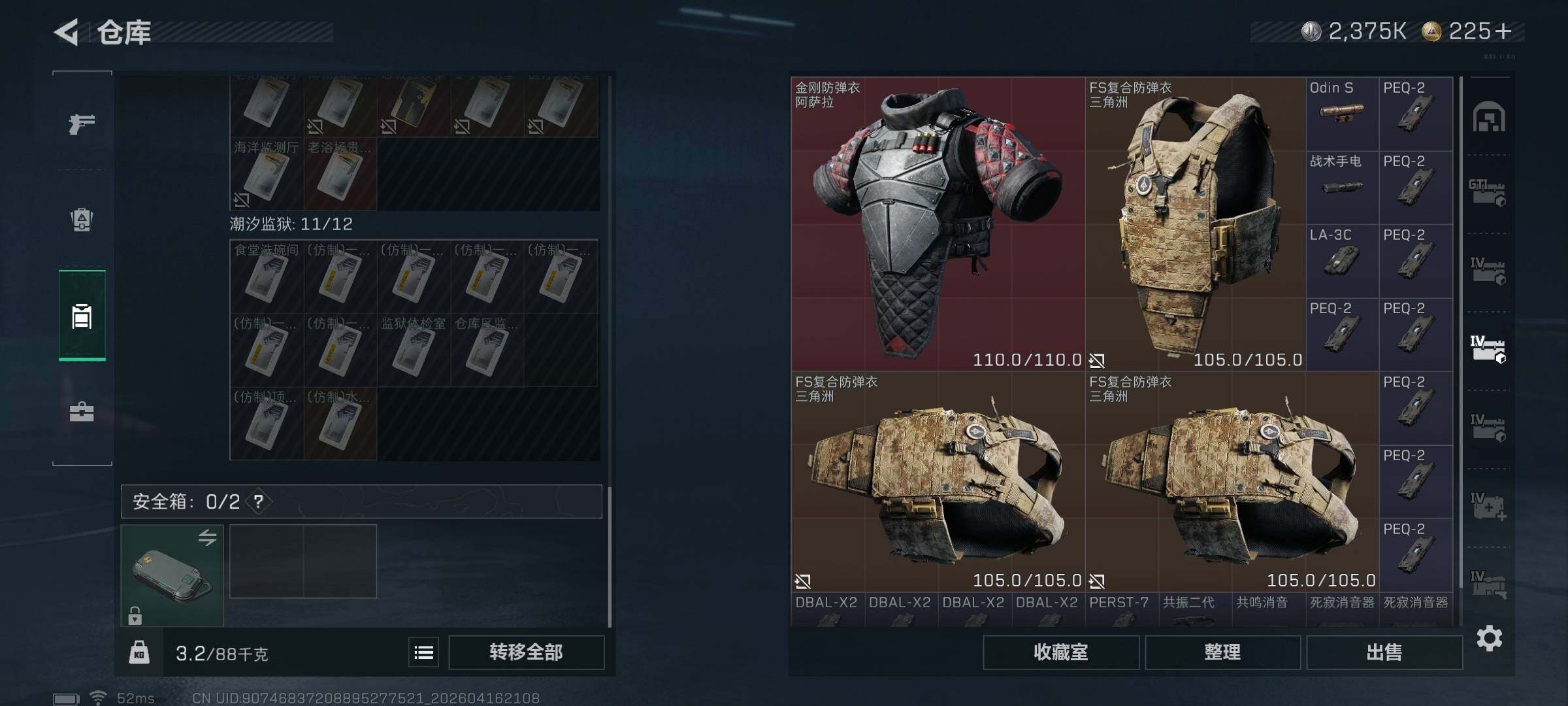The image size is (1568, 706).
Task: Open settings gear icon at bottom right
Action: (x=1489, y=638)
